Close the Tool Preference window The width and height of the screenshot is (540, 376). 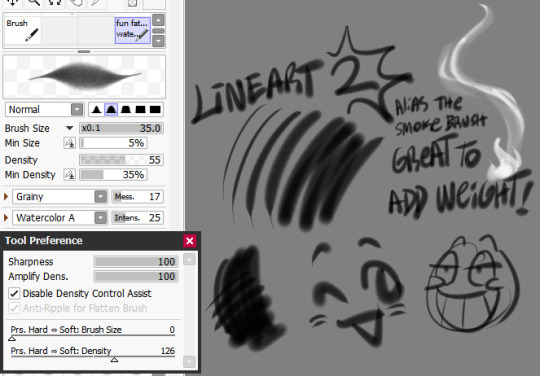point(190,241)
